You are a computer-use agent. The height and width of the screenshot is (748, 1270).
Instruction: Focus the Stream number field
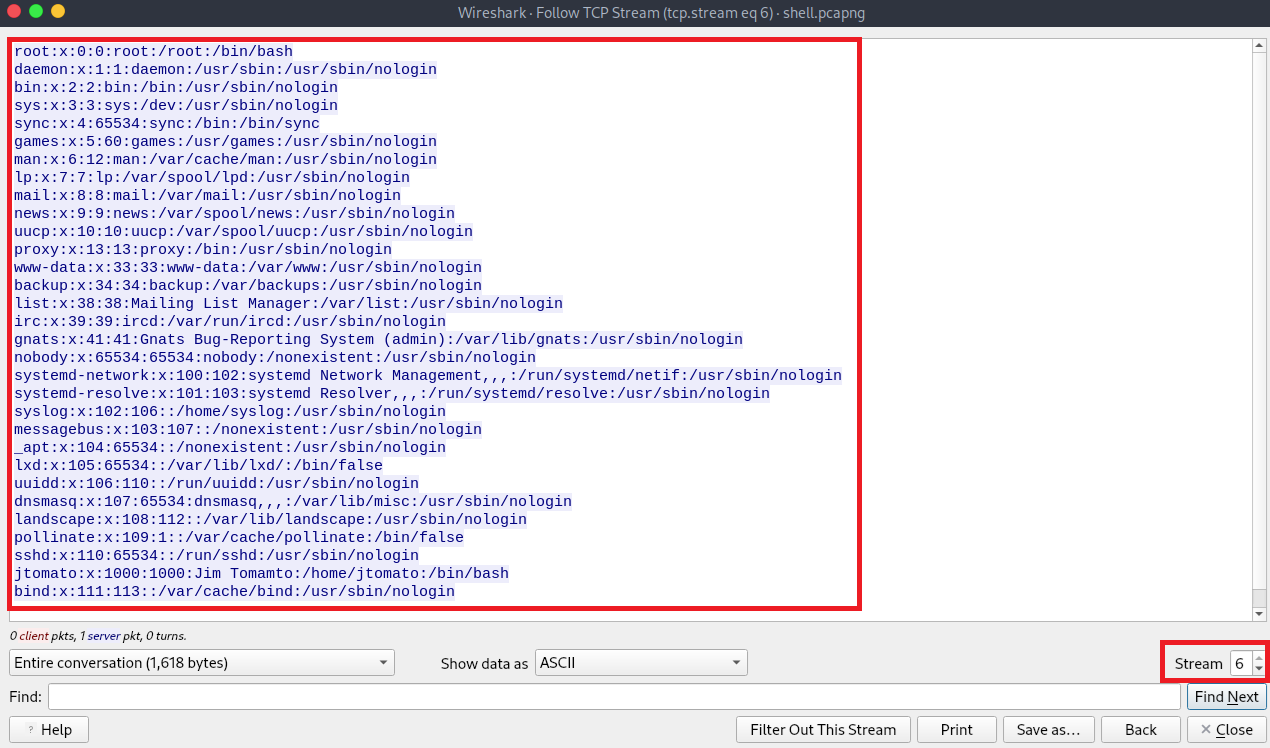1240,662
